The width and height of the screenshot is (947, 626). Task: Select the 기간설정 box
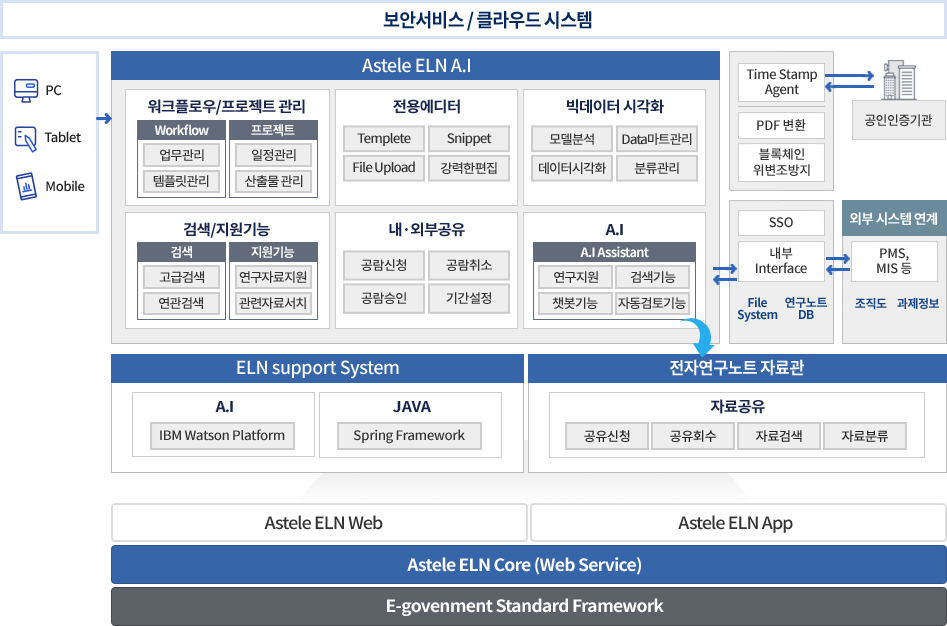[x=469, y=298]
